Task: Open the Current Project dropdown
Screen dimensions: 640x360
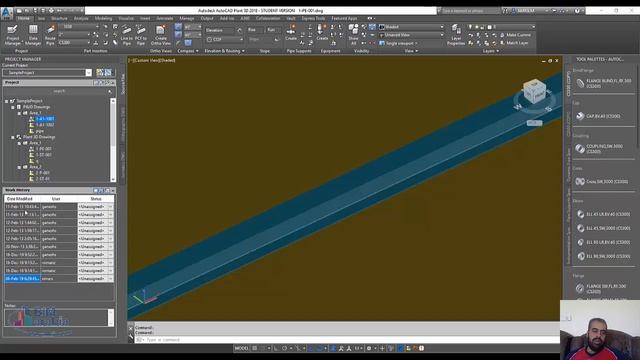Action: click(x=89, y=73)
